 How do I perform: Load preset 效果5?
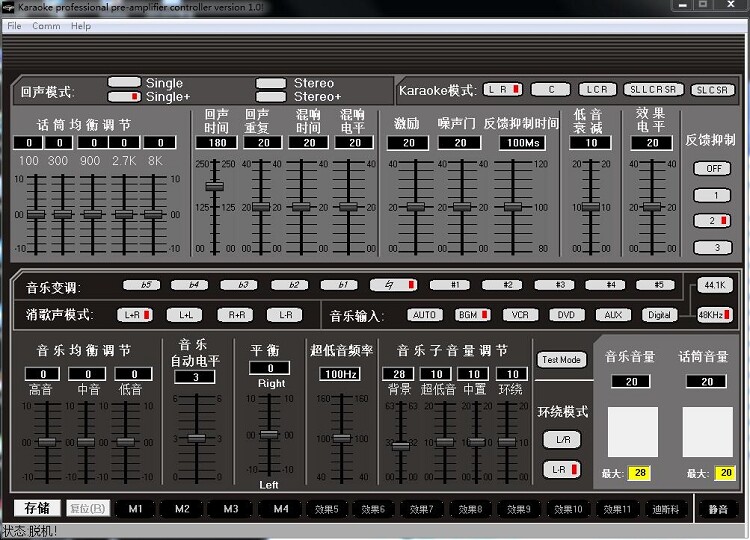tap(327, 509)
